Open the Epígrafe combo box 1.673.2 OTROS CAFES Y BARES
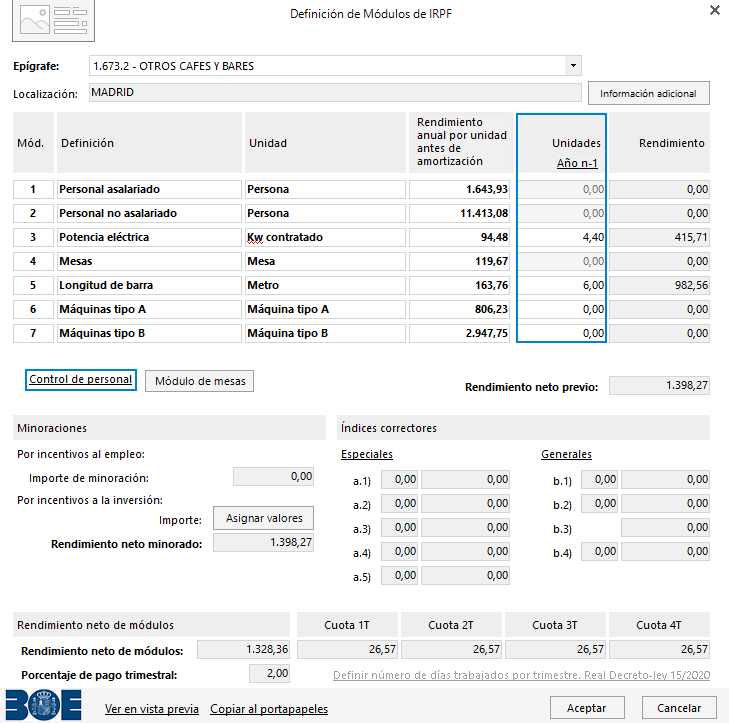 [x=335, y=66]
